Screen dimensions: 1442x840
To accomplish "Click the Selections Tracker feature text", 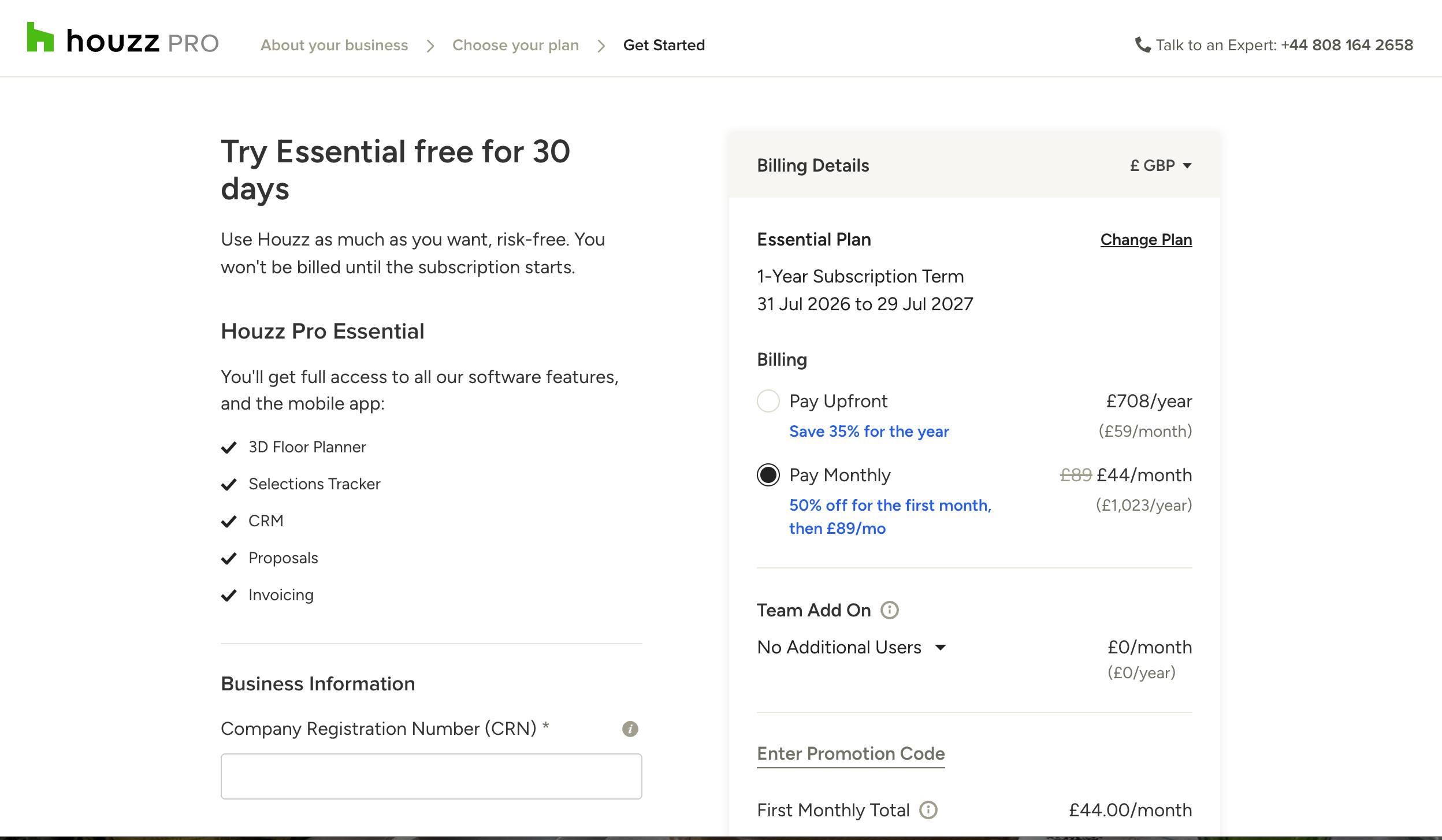I will pyautogui.click(x=315, y=484).
